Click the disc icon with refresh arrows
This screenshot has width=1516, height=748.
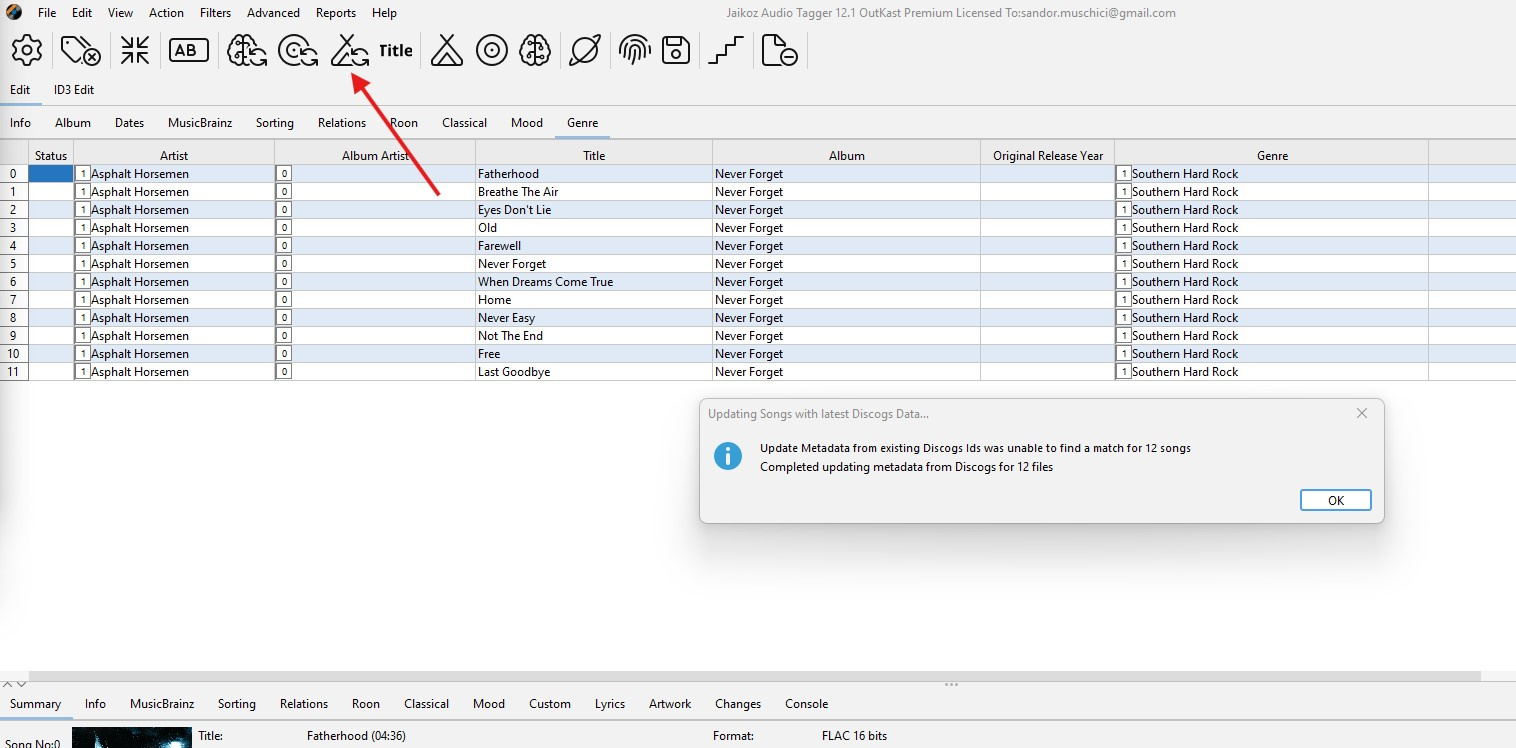coord(298,50)
